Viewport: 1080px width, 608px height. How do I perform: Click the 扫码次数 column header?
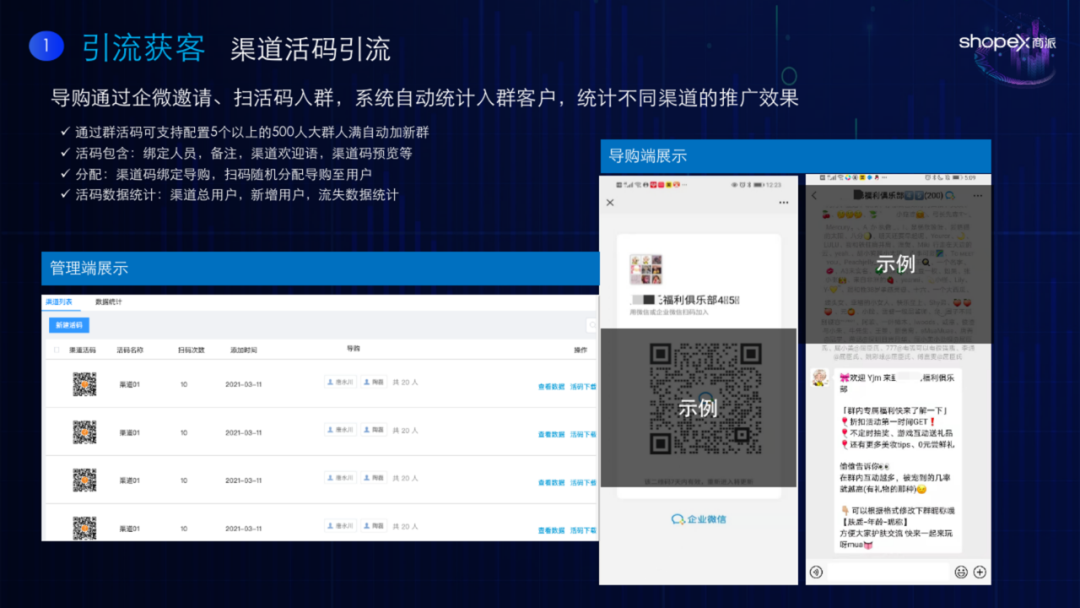(x=191, y=350)
